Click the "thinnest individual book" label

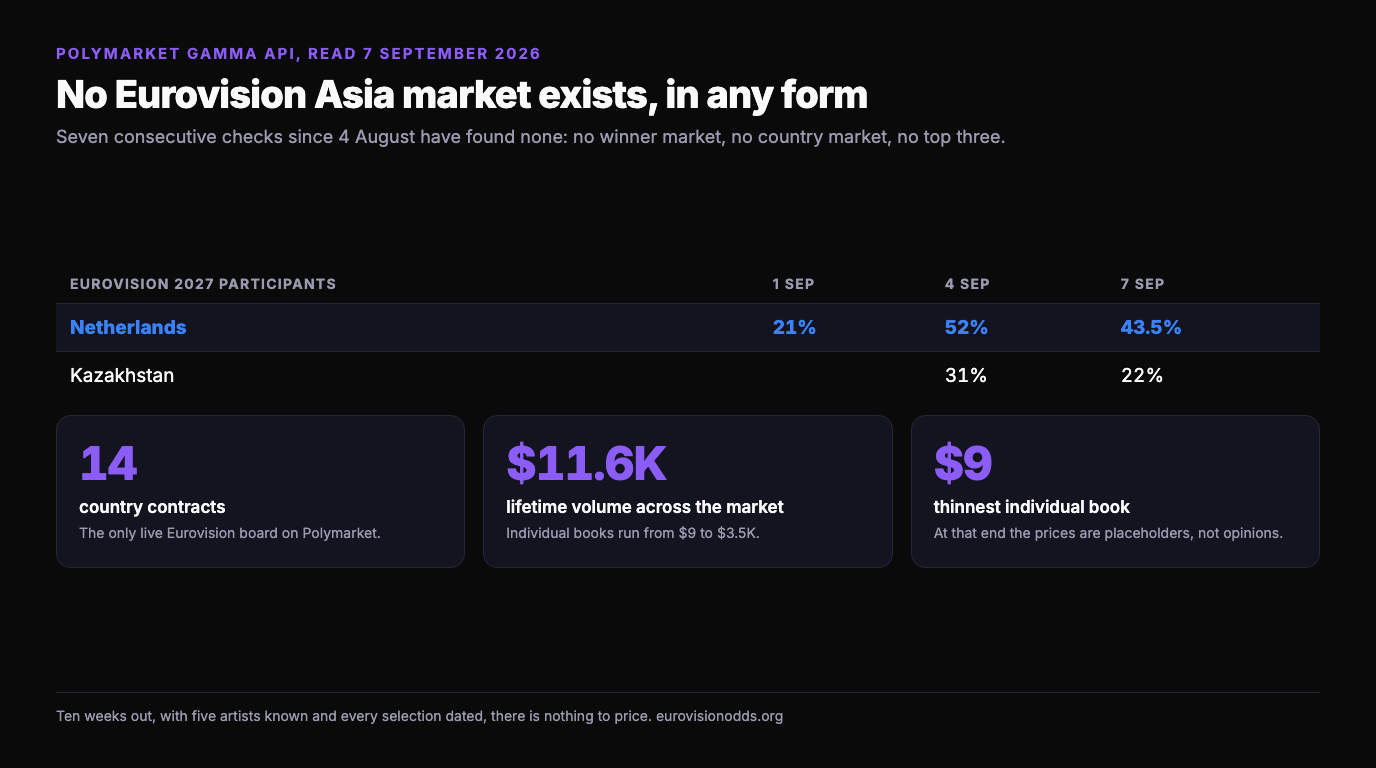click(1032, 507)
